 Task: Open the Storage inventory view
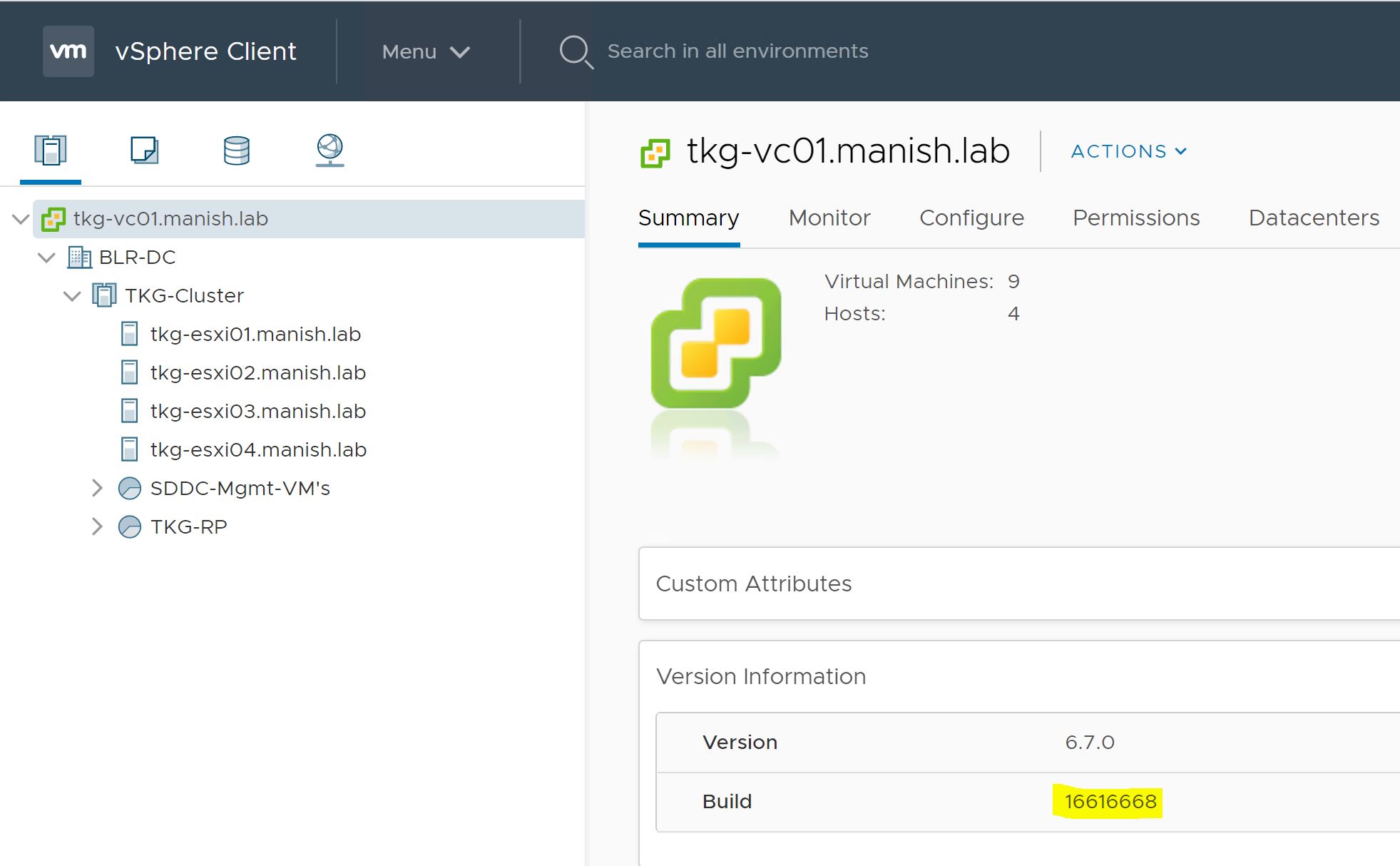(x=236, y=151)
